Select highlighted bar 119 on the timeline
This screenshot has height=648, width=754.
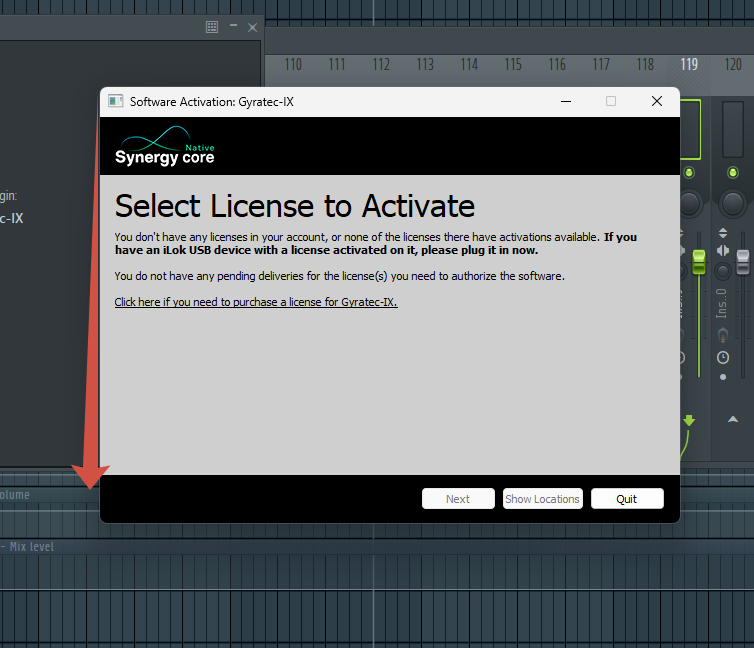tap(689, 64)
